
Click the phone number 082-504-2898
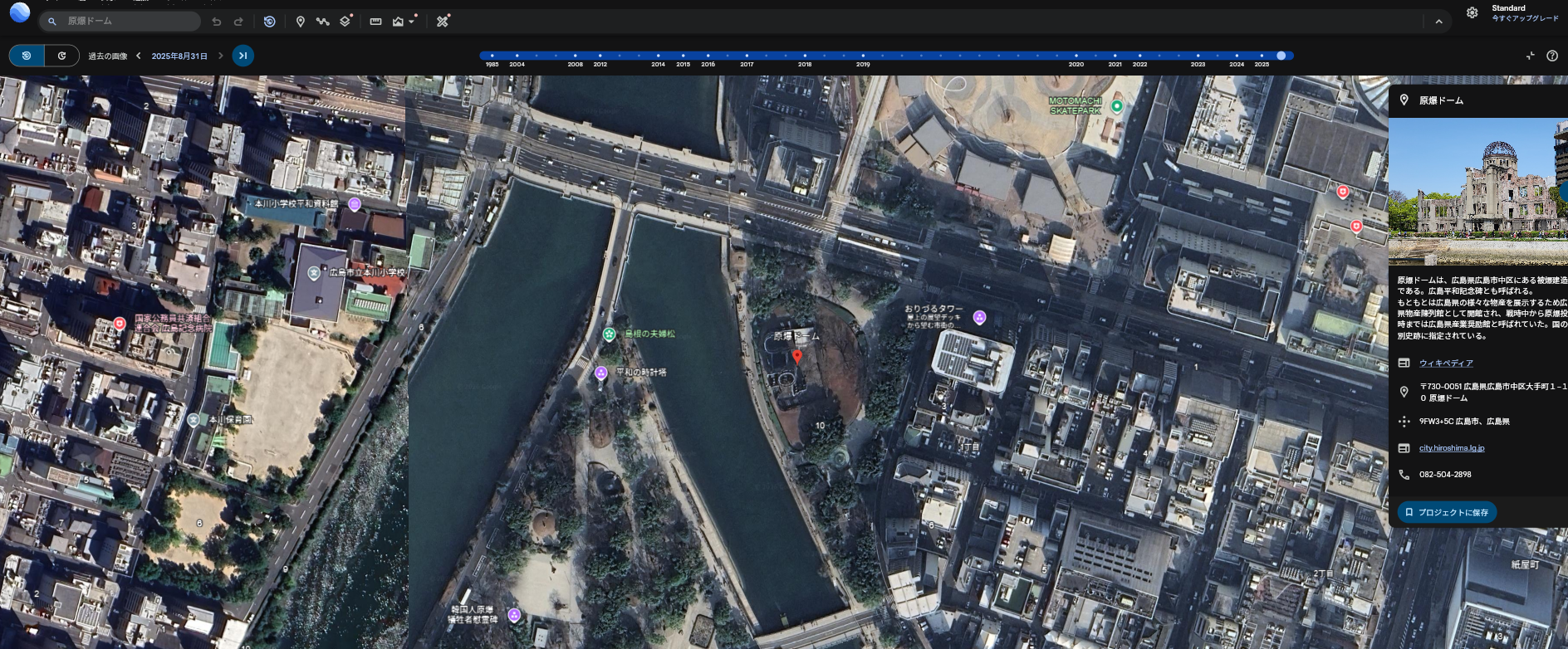[1445, 475]
